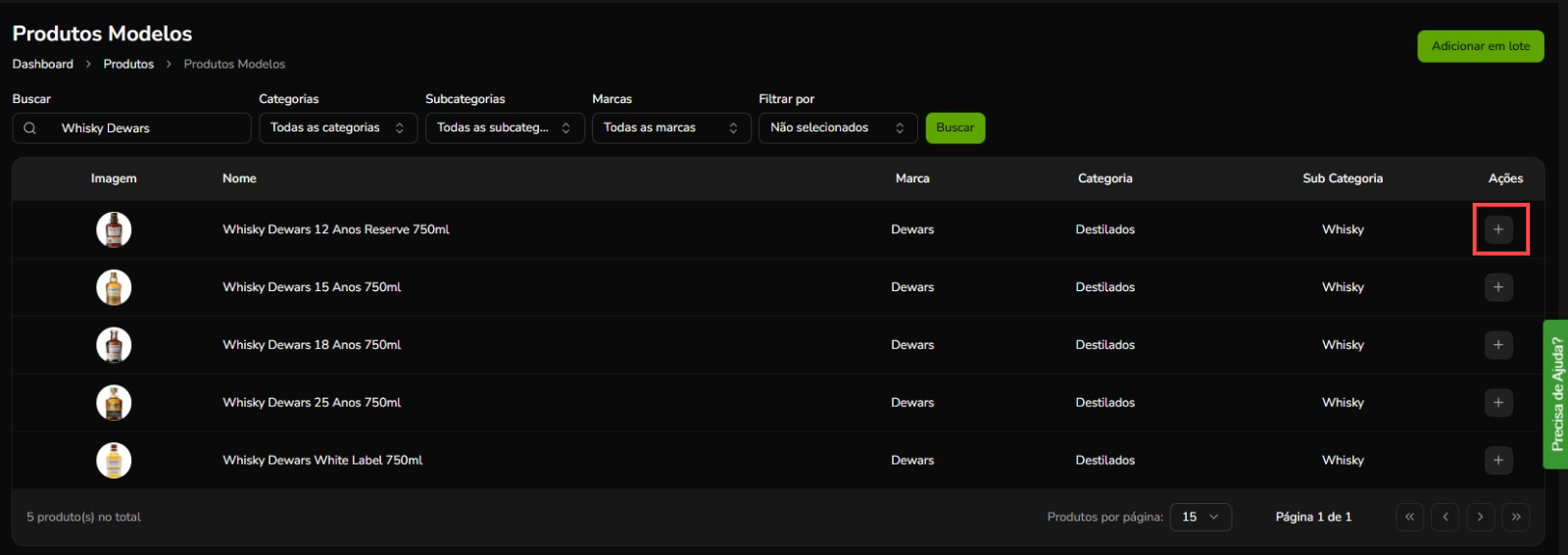The height and width of the screenshot is (555, 1568).
Task: Go to Produtos breadcrumb link
Action: click(128, 64)
